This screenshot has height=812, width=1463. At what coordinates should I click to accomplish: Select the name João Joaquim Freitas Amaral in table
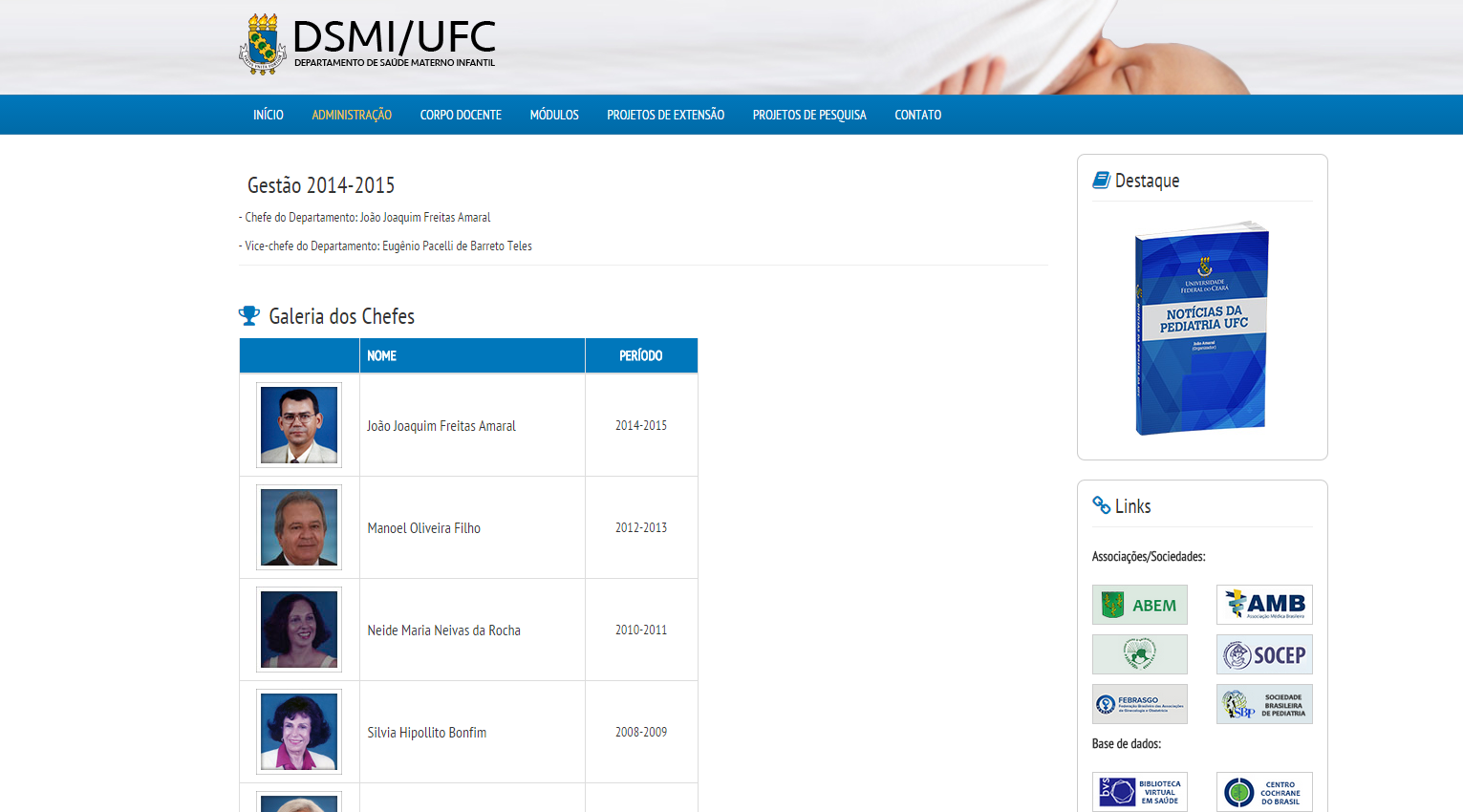pos(441,426)
